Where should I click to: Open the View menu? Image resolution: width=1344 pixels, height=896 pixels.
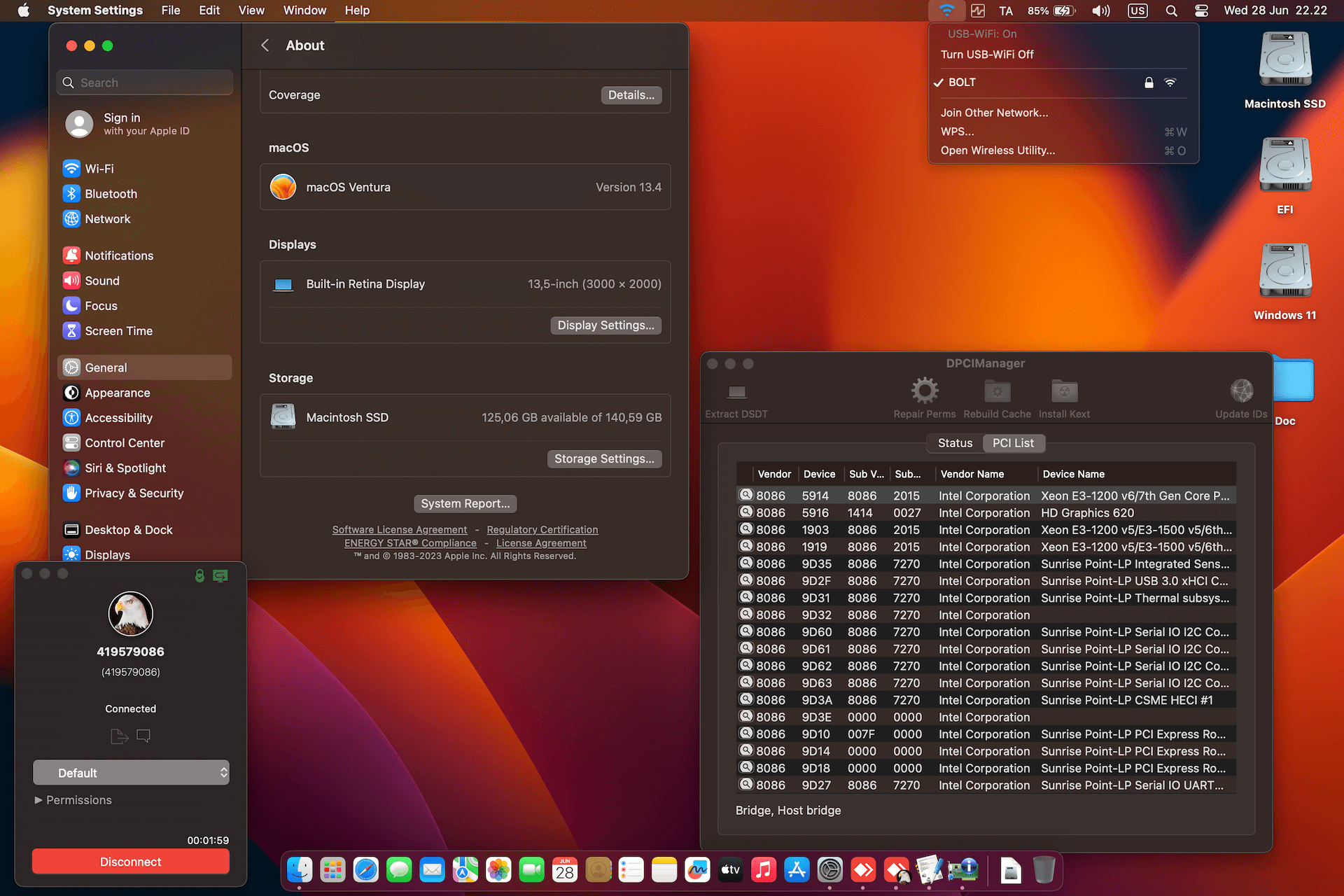(x=251, y=10)
